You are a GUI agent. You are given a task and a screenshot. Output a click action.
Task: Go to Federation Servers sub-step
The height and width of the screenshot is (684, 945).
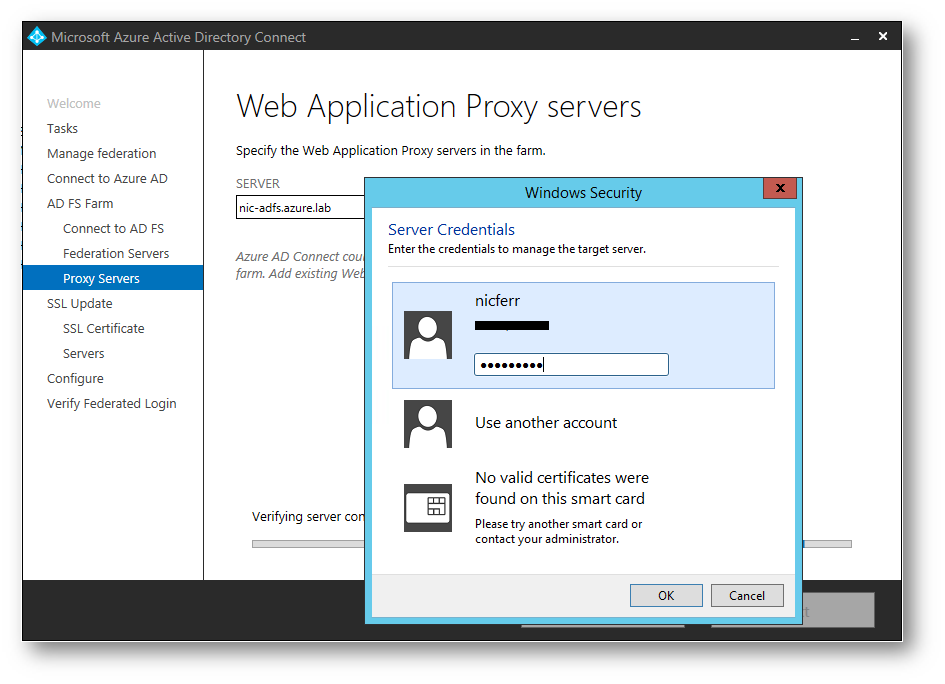116,254
